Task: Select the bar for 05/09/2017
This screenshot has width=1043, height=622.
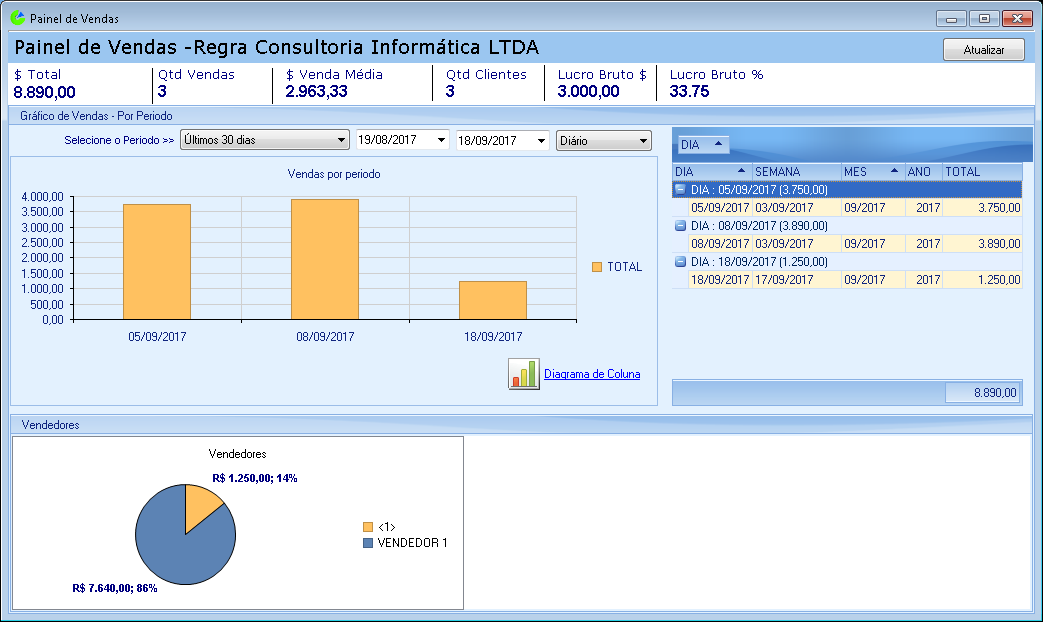Action: coord(157,262)
